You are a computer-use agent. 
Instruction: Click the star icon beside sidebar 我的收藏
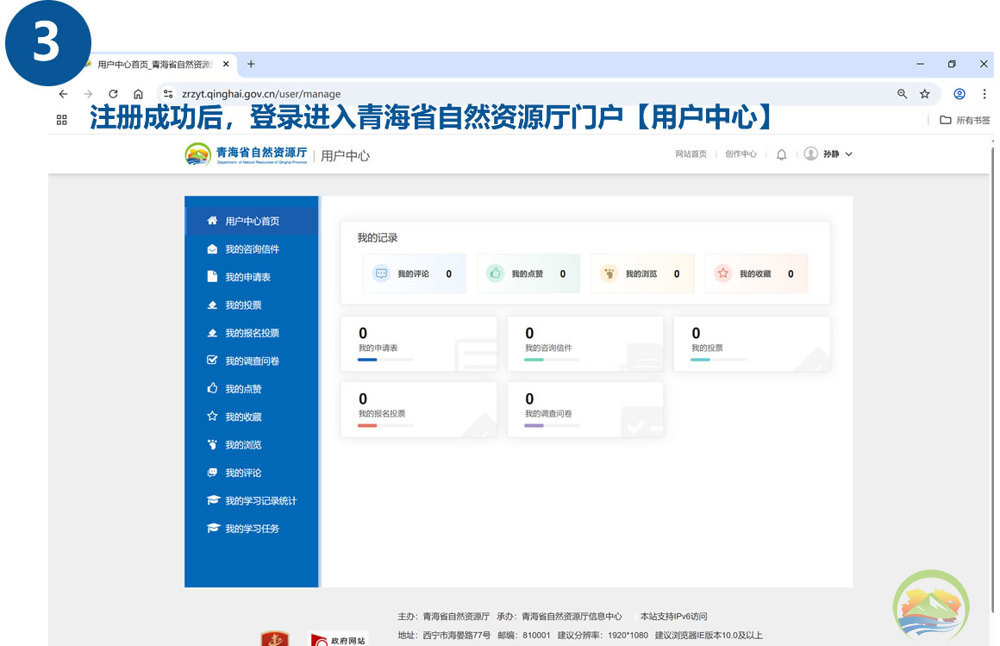(x=212, y=416)
